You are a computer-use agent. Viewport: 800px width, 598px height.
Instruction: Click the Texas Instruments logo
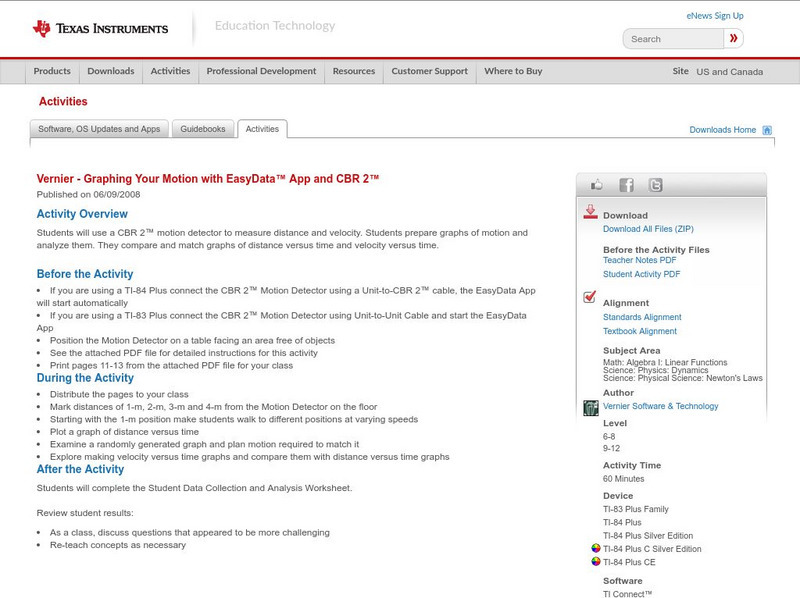pos(100,29)
